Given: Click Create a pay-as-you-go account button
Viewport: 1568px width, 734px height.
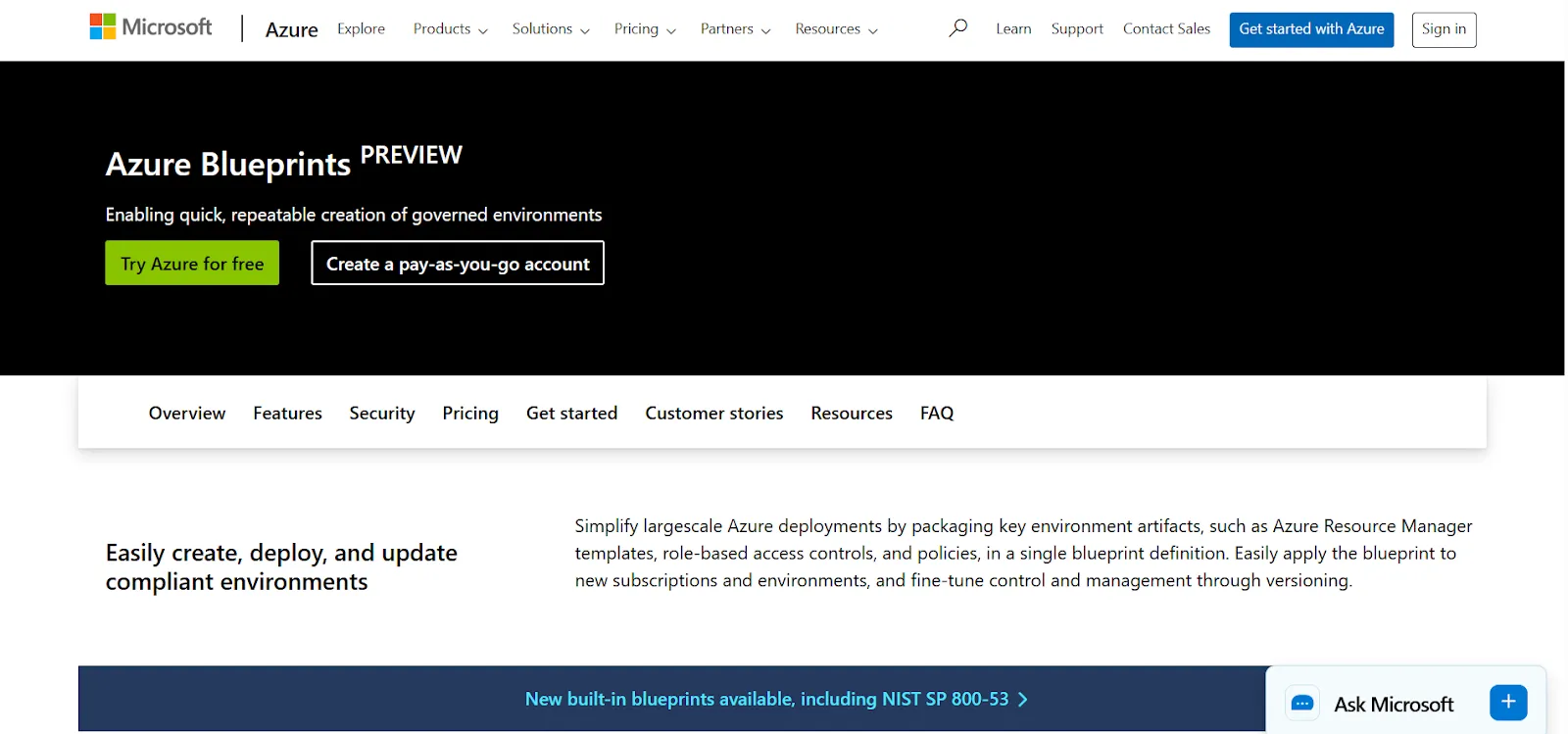Looking at the screenshot, I should [x=458, y=263].
